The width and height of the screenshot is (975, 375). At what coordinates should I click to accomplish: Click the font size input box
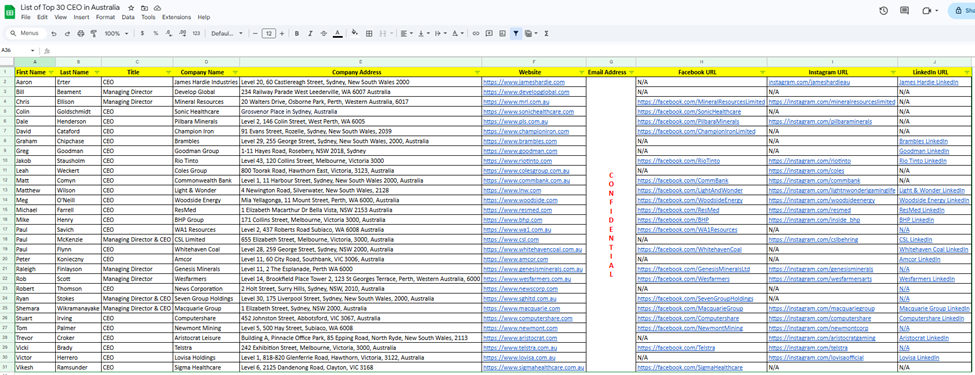coord(269,33)
